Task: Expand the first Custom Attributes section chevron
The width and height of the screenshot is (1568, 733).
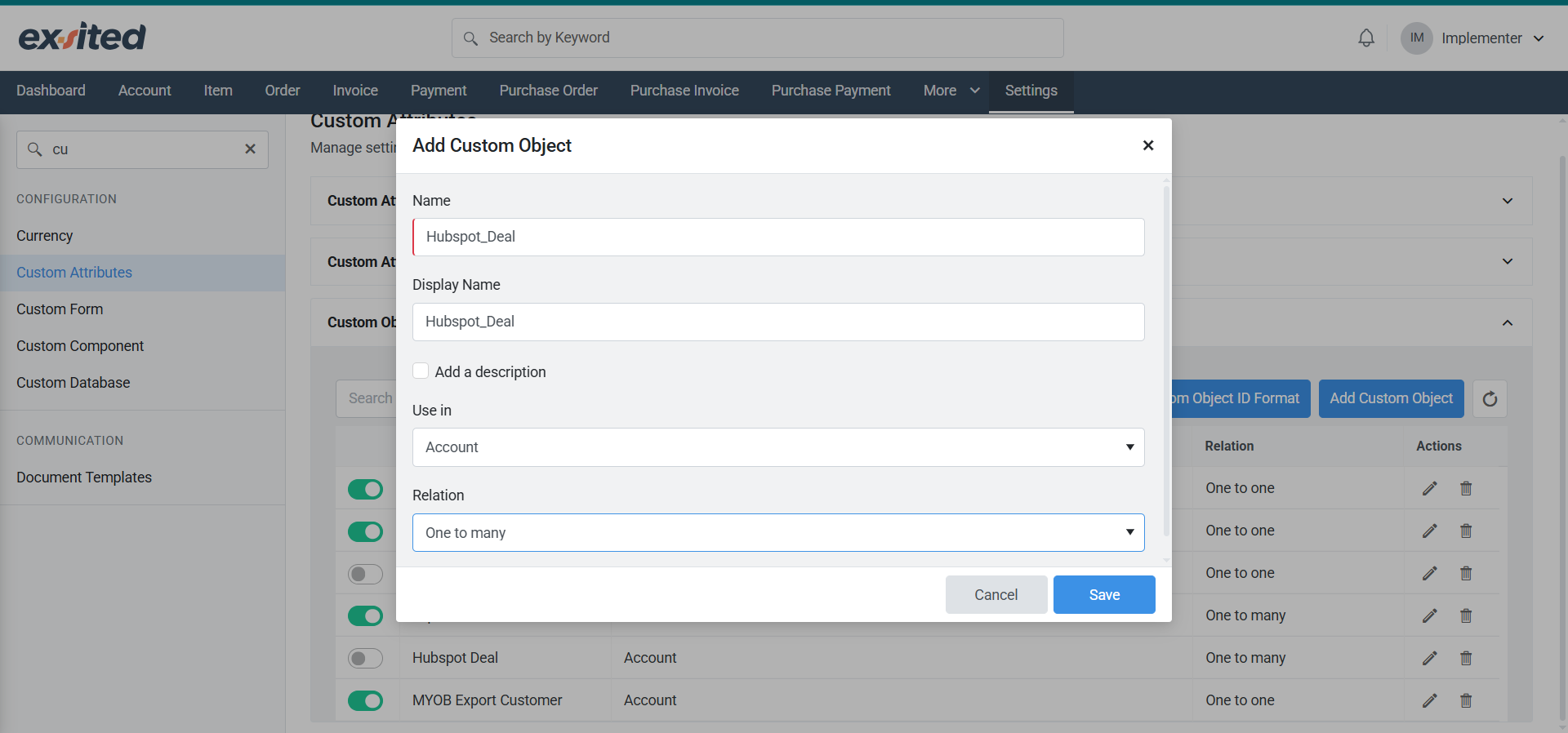Action: pos(1508,201)
